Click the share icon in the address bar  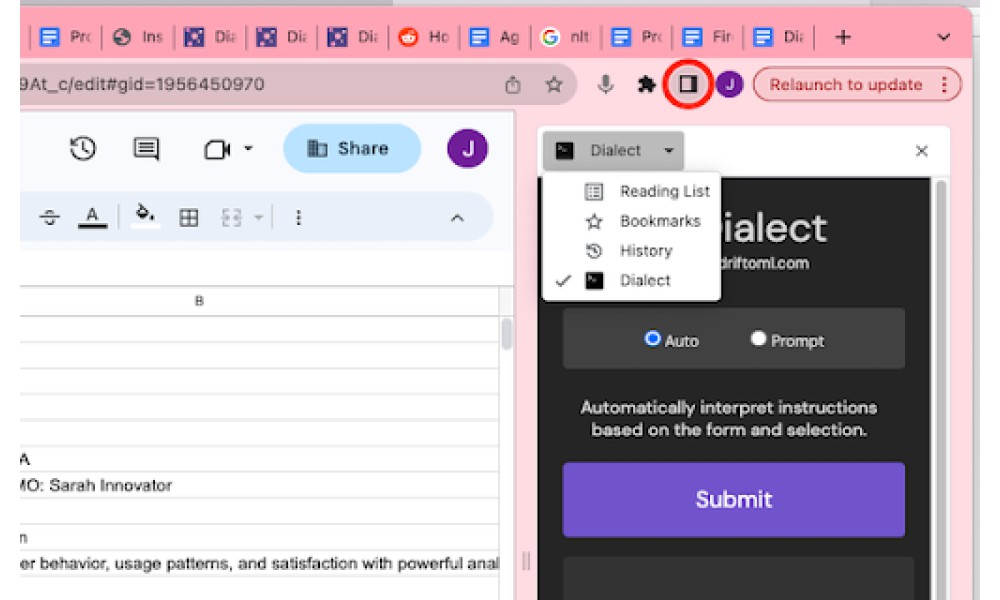[513, 84]
